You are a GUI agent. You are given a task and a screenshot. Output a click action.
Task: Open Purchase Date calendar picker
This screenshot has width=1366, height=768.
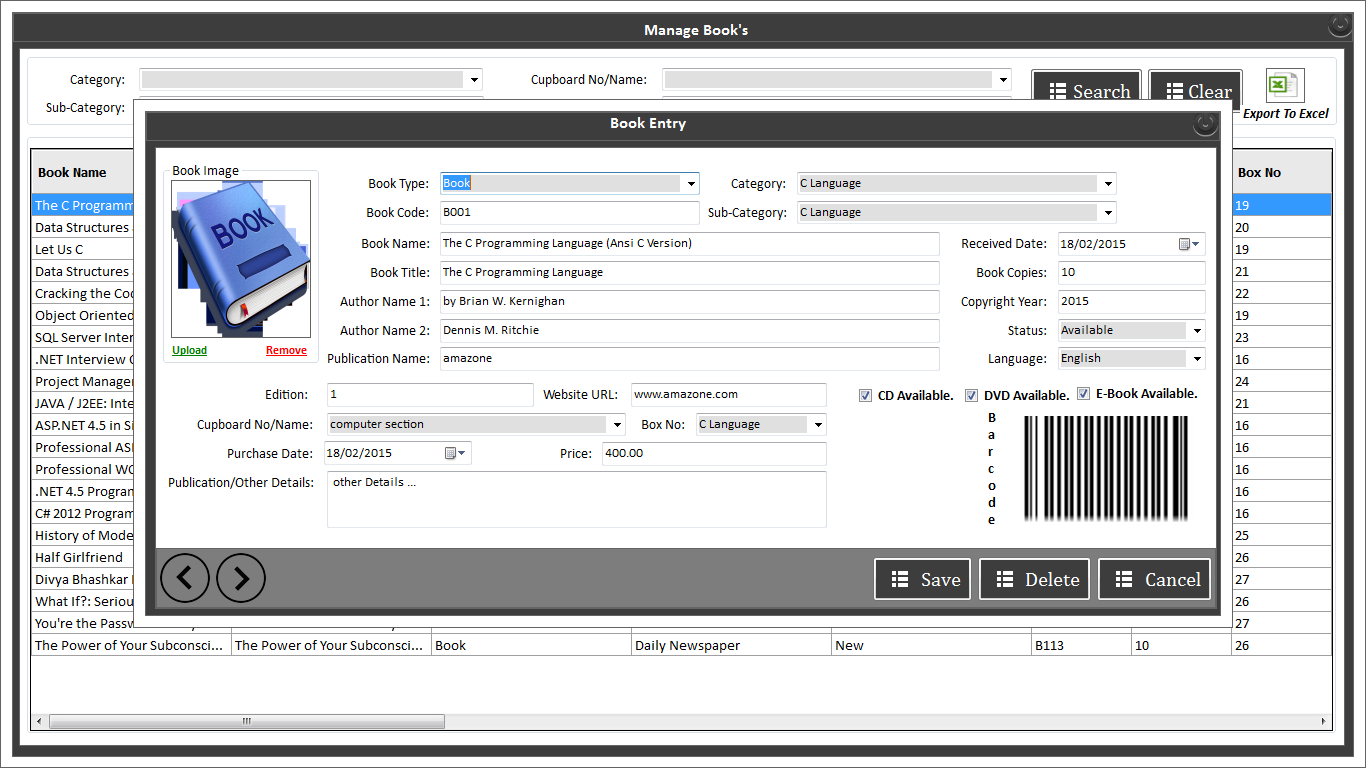pyautogui.click(x=455, y=453)
